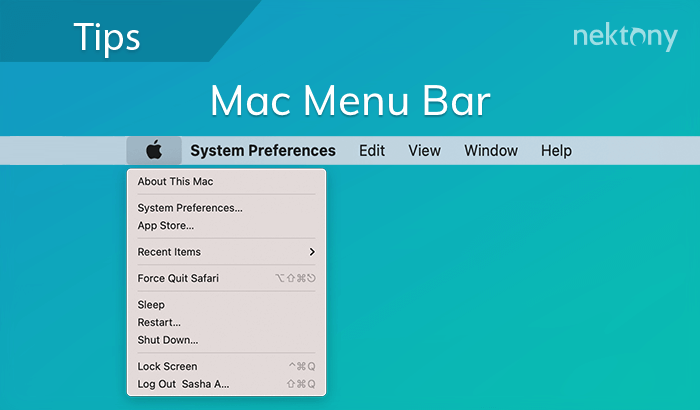The width and height of the screenshot is (700, 410).
Task: Log Out Sasha A… from the menu
Action: coord(183,384)
